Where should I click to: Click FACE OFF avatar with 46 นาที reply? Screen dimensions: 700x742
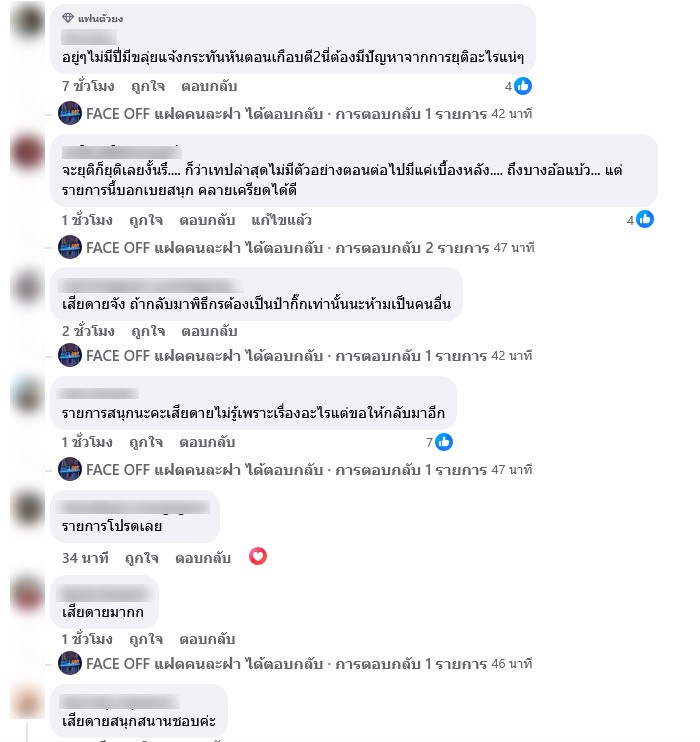[x=70, y=663]
